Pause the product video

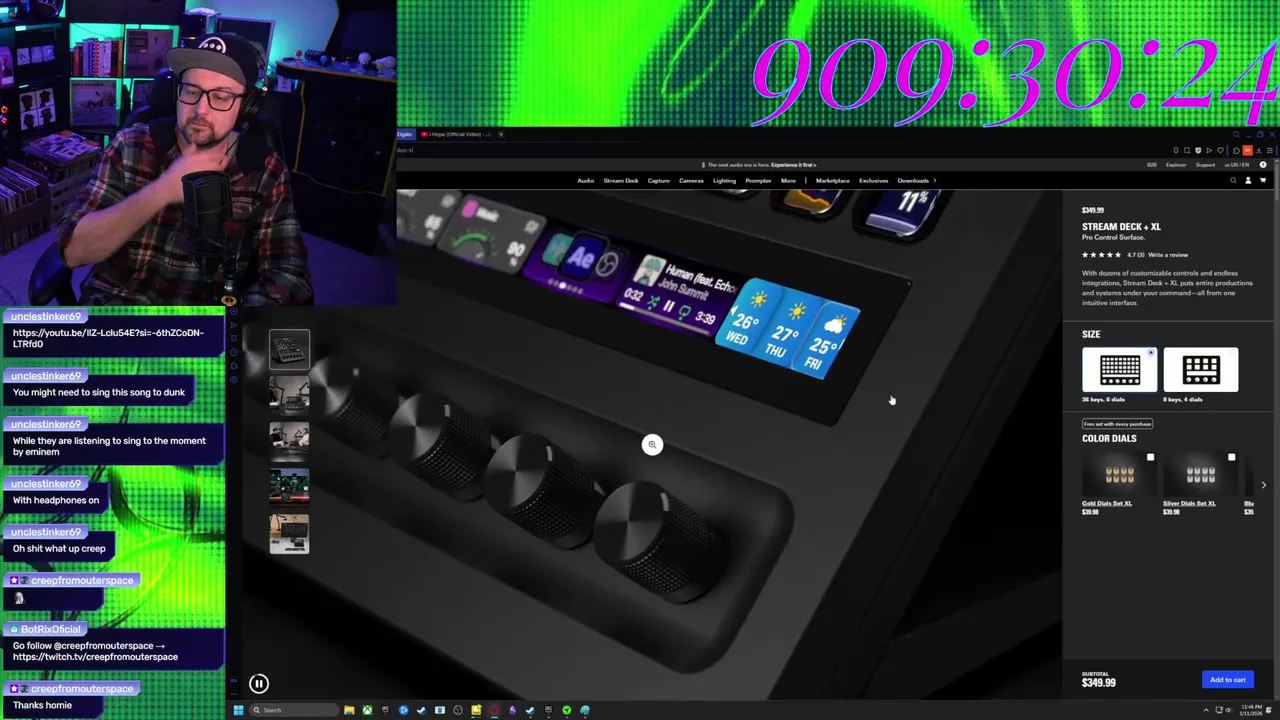click(x=258, y=684)
